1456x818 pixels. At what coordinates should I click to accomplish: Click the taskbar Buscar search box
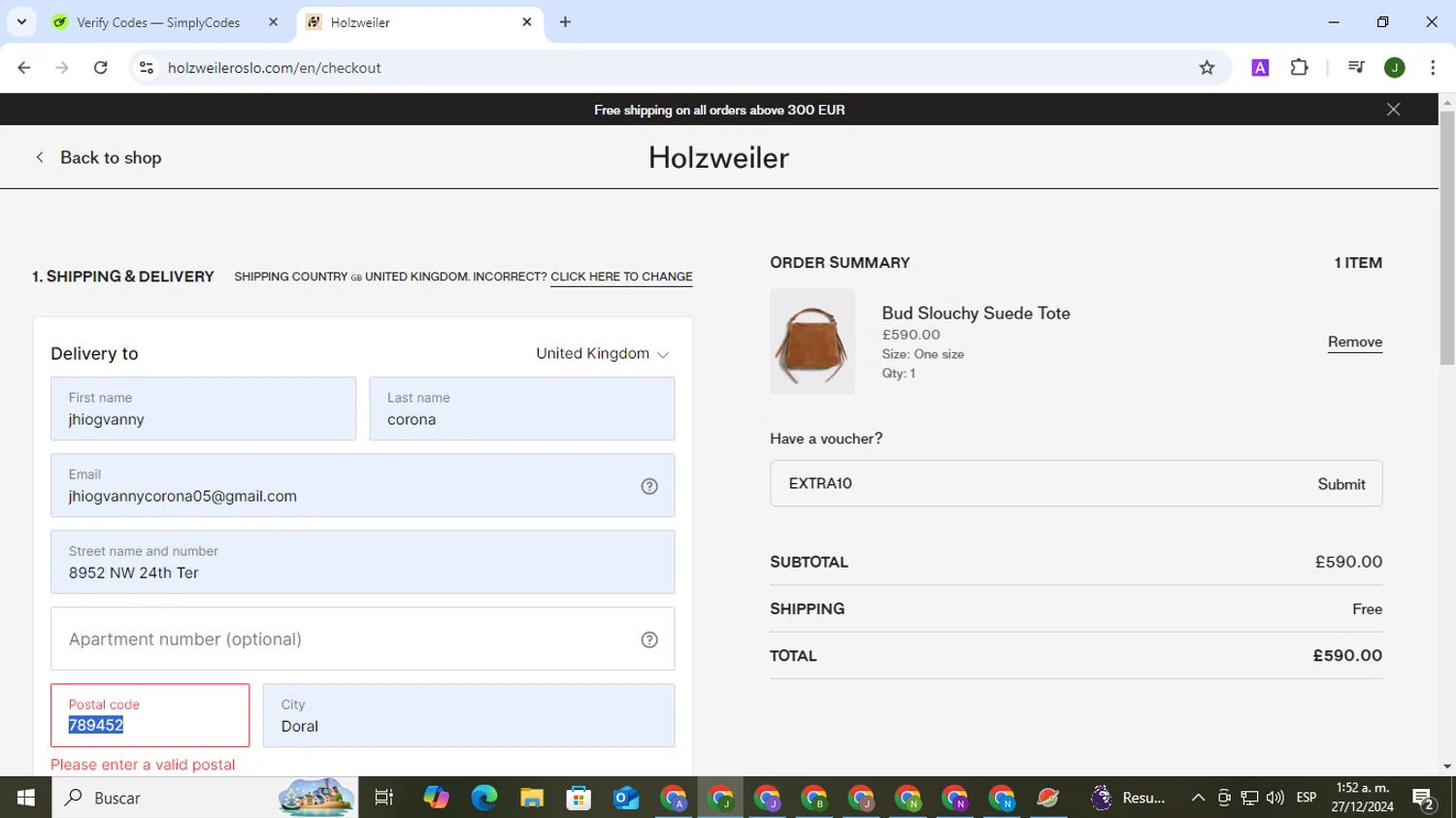[204, 798]
